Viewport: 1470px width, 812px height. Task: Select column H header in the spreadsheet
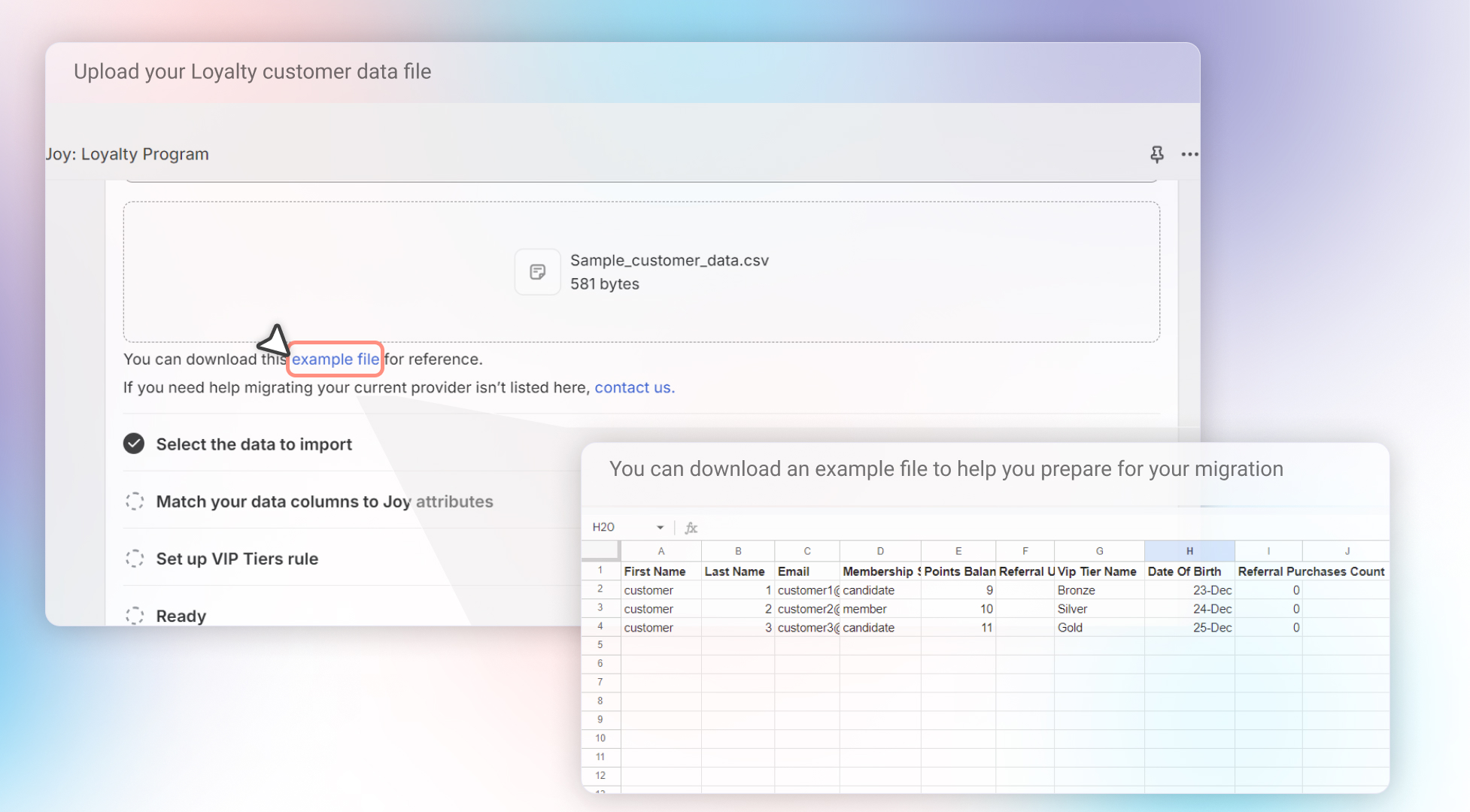[x=1189, y=551]
